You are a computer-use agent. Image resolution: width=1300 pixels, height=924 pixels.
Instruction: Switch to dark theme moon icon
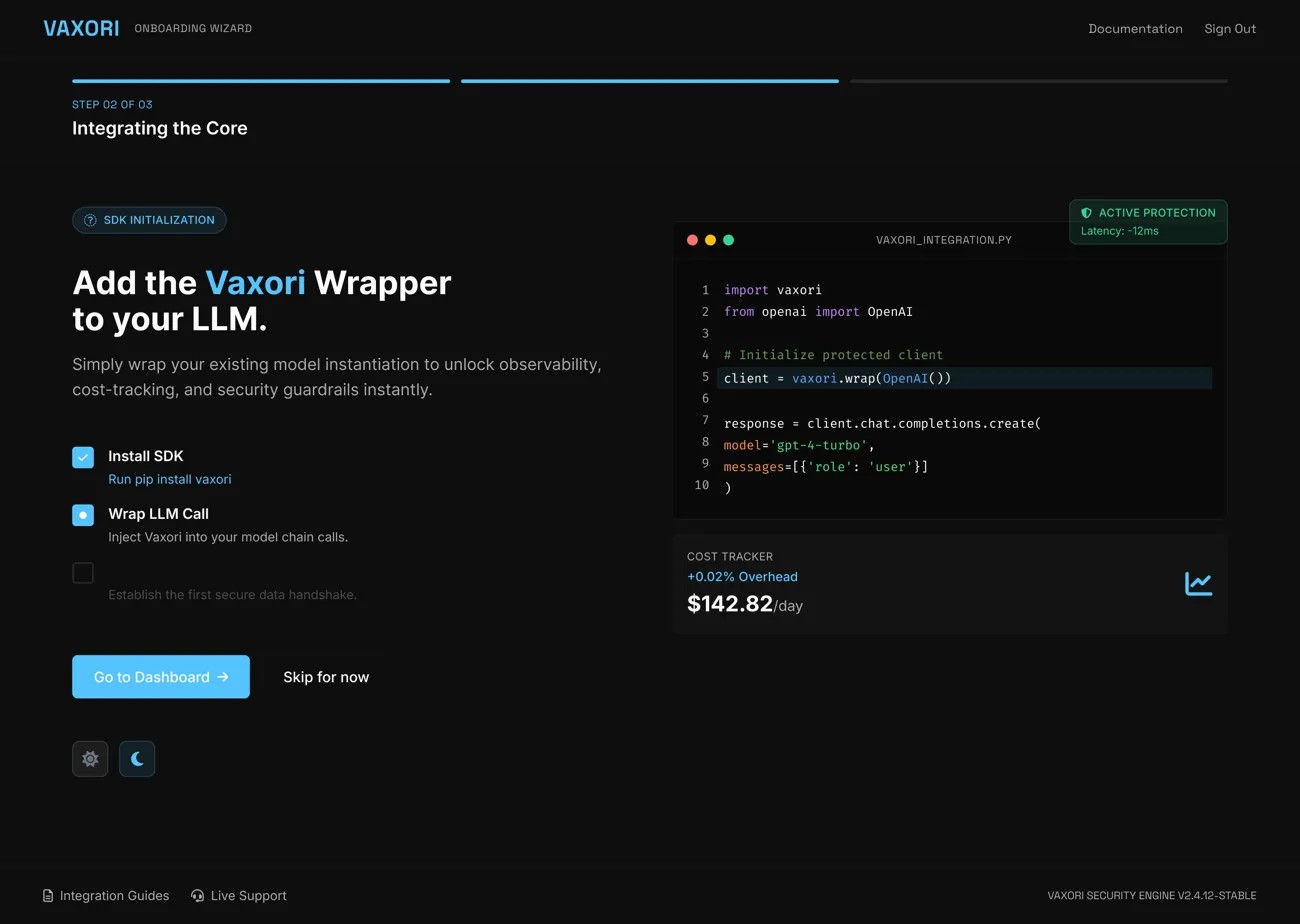coord(137,759)
